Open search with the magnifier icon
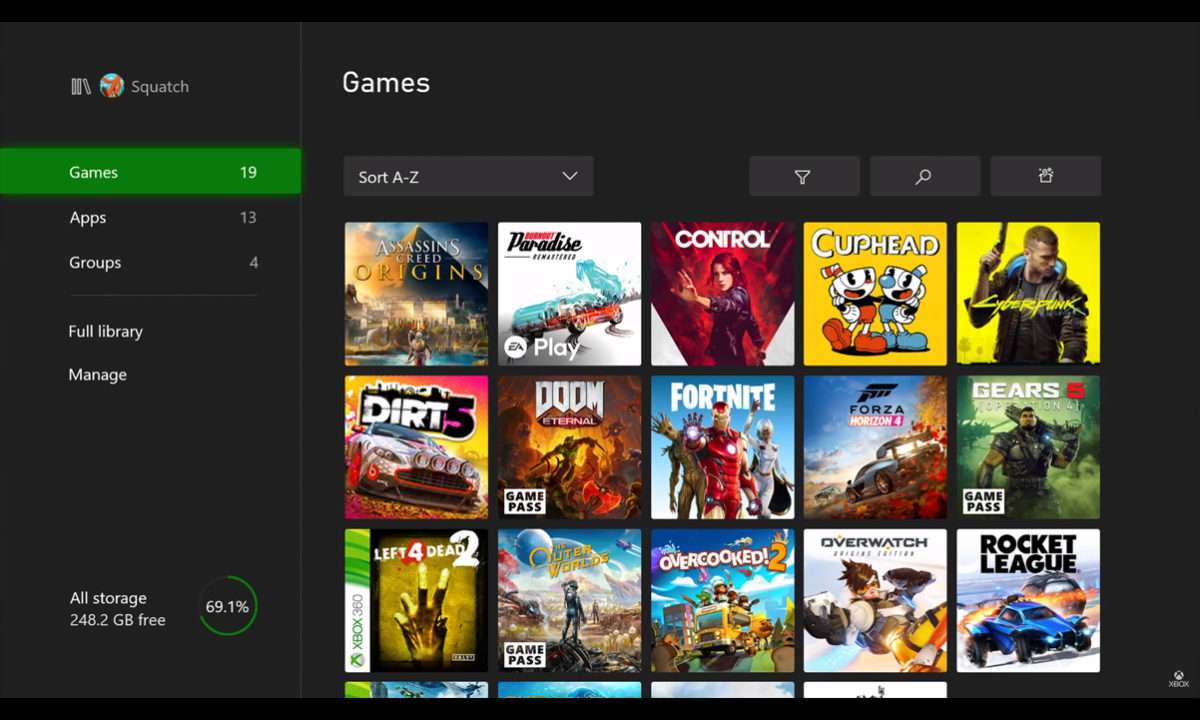The height and width of the screenshot is (720, 1200). (x=924, y=176)
